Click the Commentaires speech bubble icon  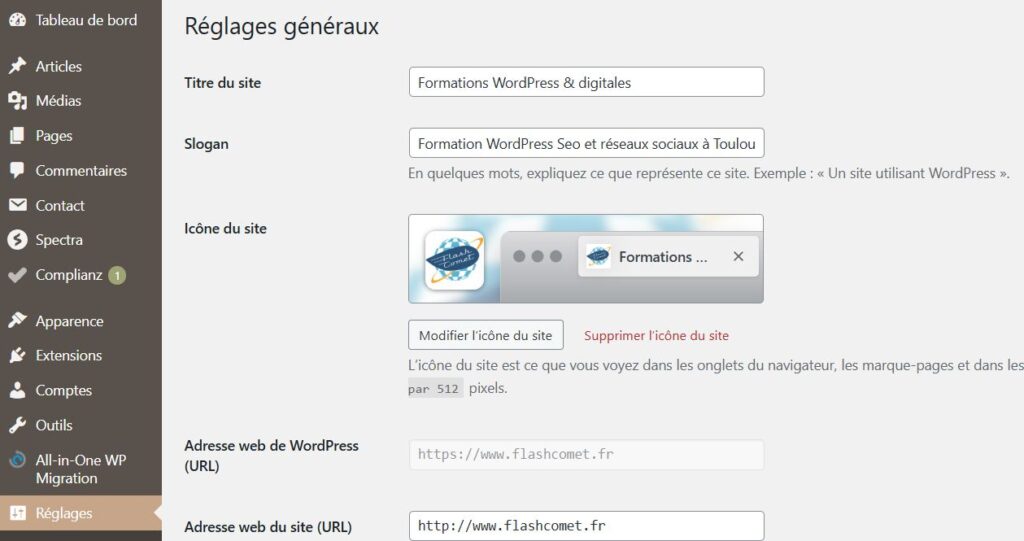point(17,171)
